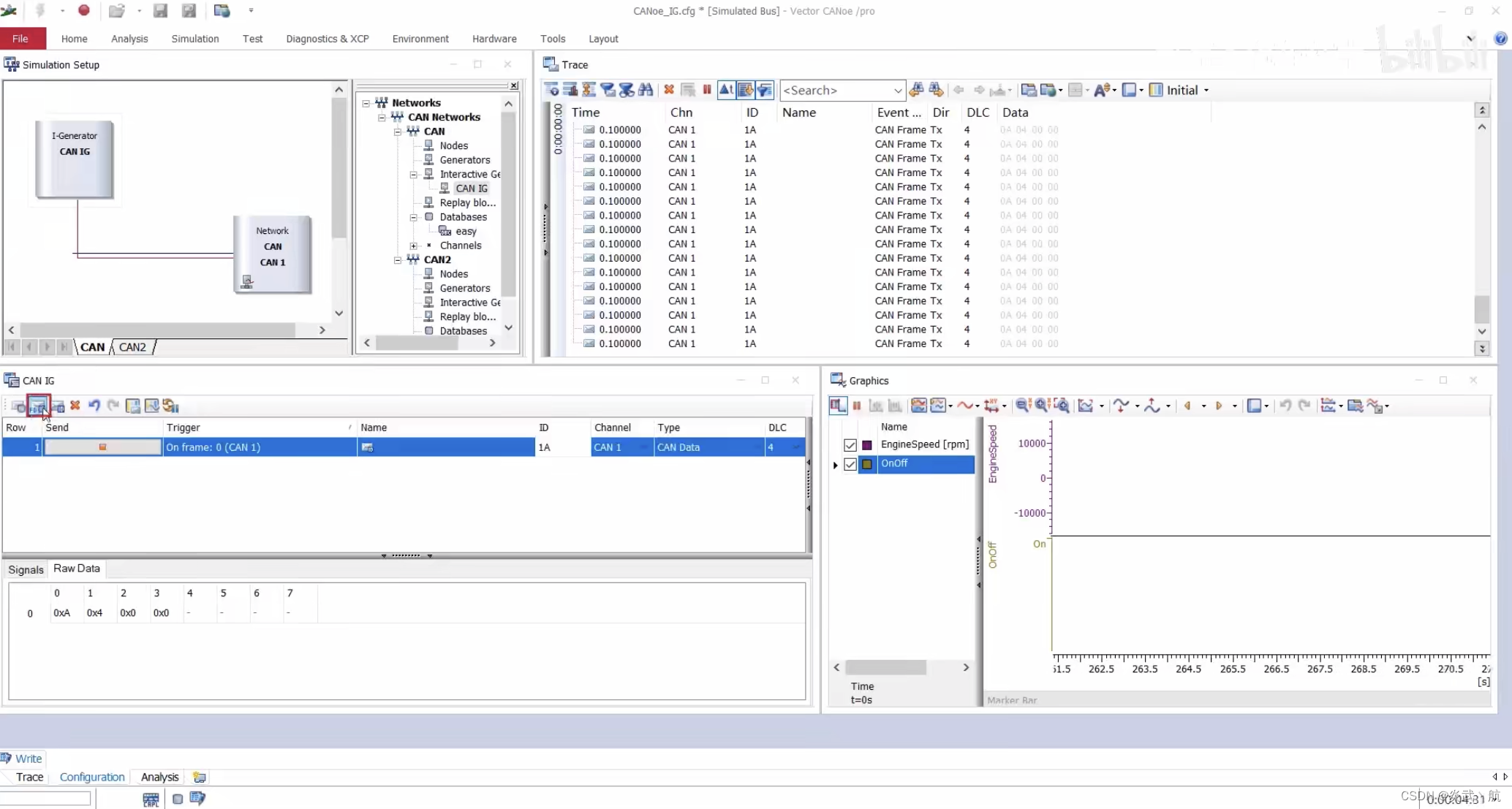Open the Initial column layout dropdown
1512x809 pixels.
coord(1206,91)
